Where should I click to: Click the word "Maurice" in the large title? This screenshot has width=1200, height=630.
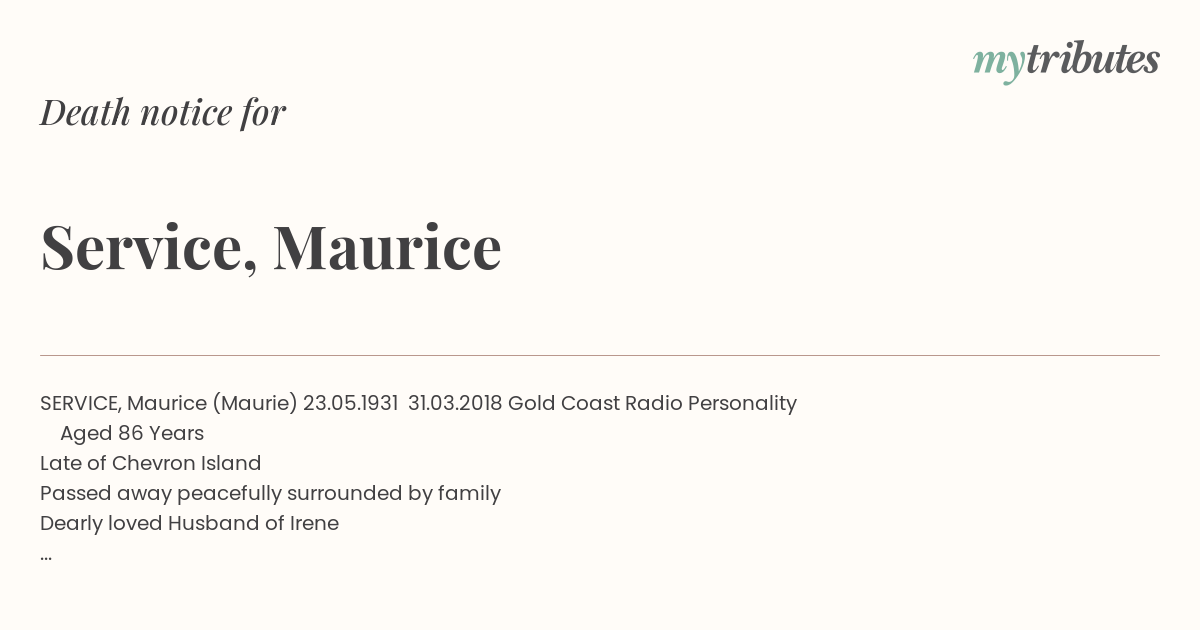click(x=387, y=247)
